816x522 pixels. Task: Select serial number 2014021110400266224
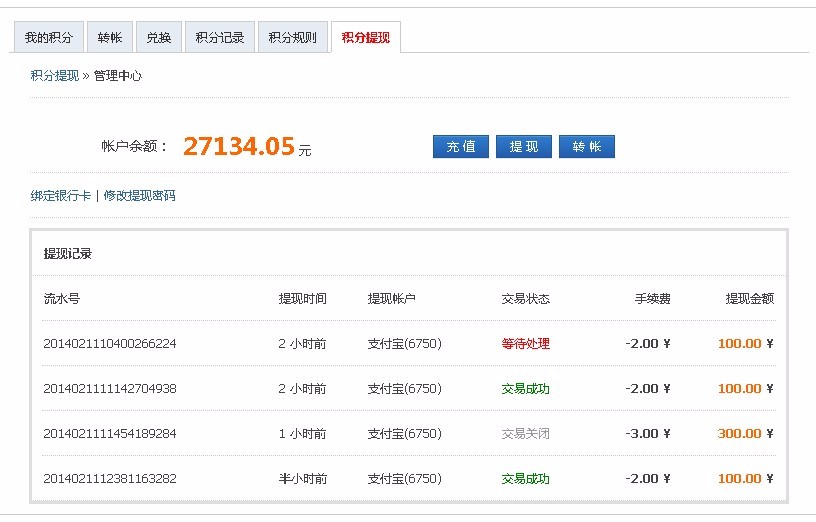click(x=110, y=344)
